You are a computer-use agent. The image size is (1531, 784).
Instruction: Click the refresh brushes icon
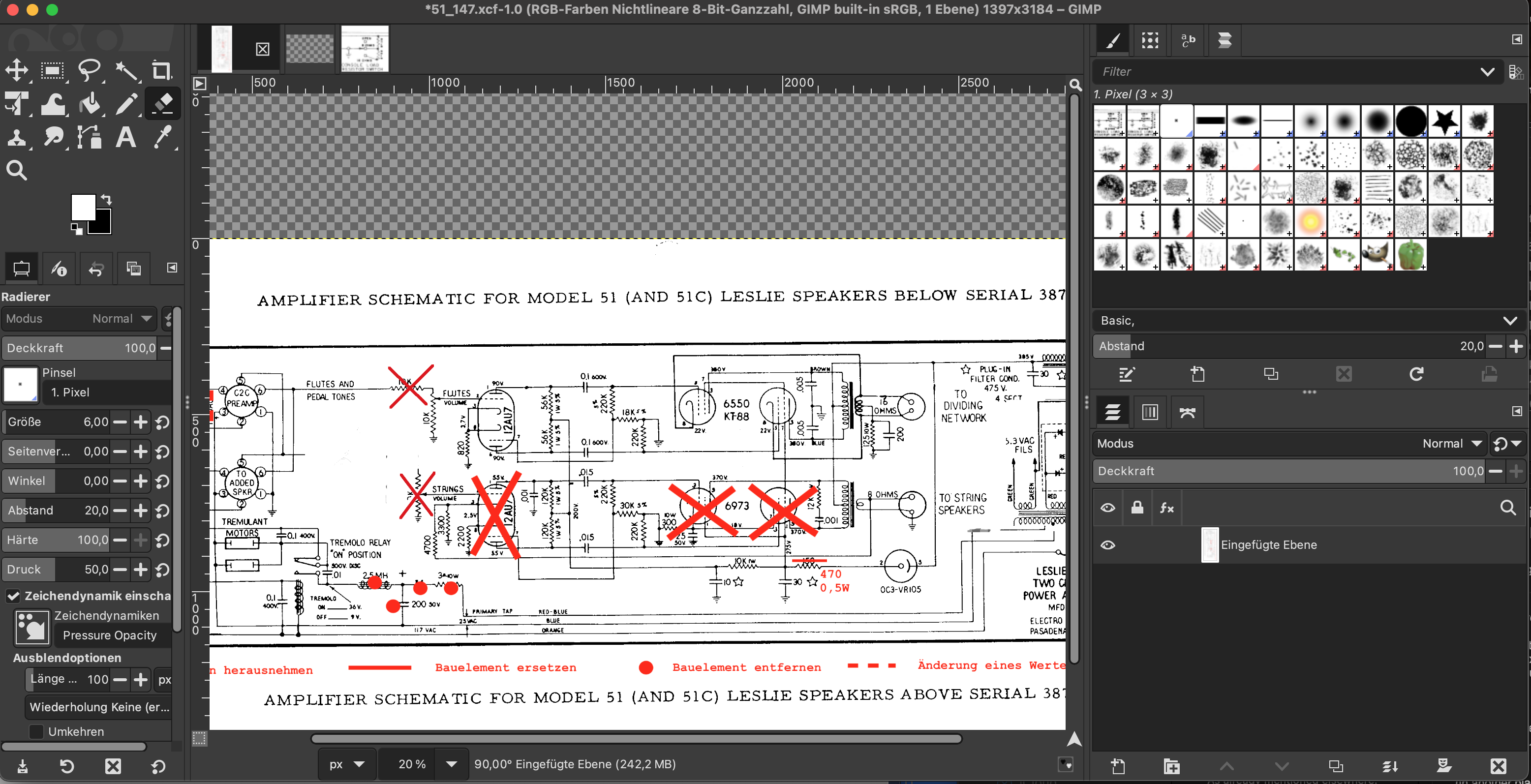(x=1417, y=374)
